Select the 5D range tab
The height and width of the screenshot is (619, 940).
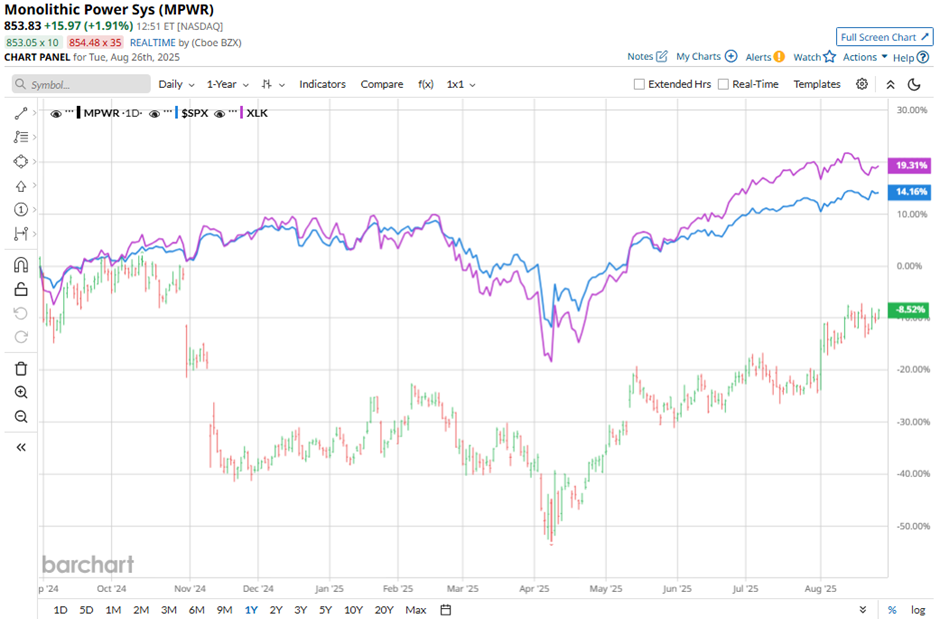86,609
